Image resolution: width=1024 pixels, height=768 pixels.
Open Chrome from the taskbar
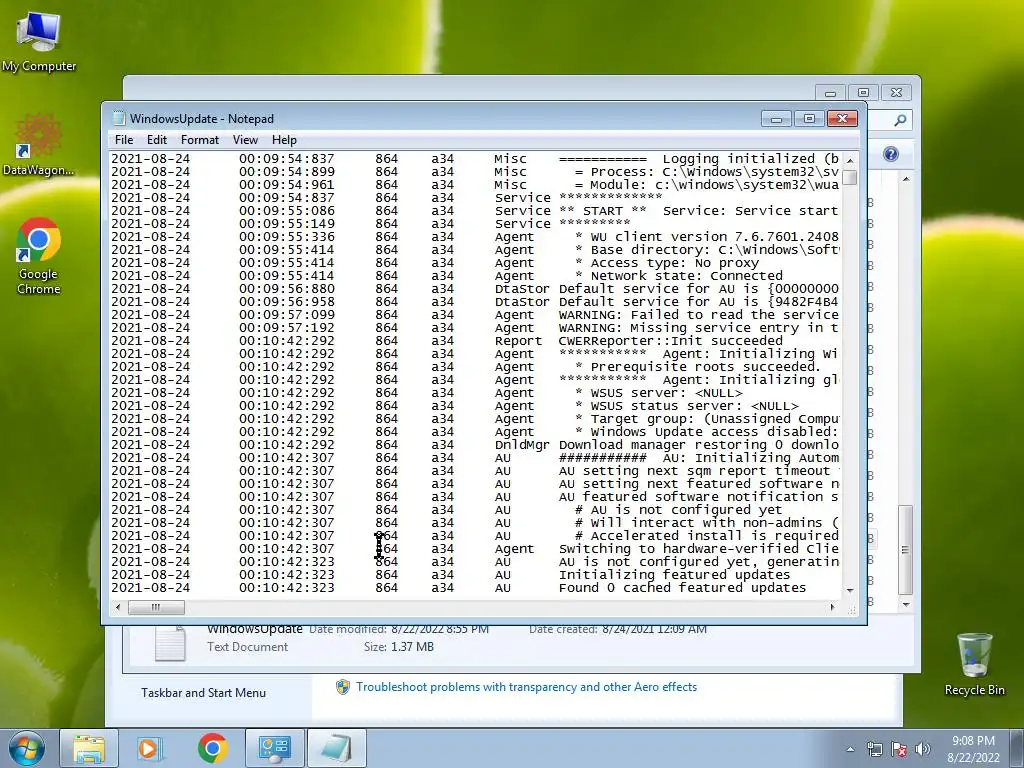pyautogui.click(x=212, y=748)
